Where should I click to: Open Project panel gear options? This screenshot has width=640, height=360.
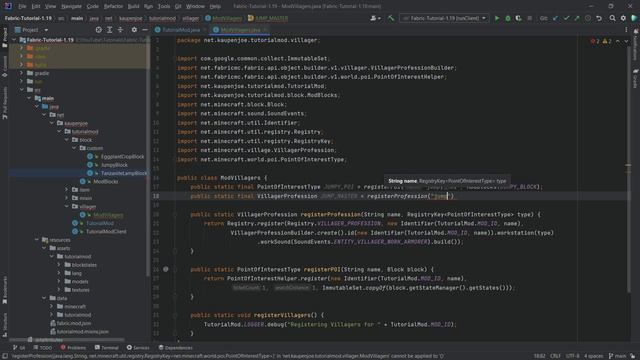coord(134,30)
